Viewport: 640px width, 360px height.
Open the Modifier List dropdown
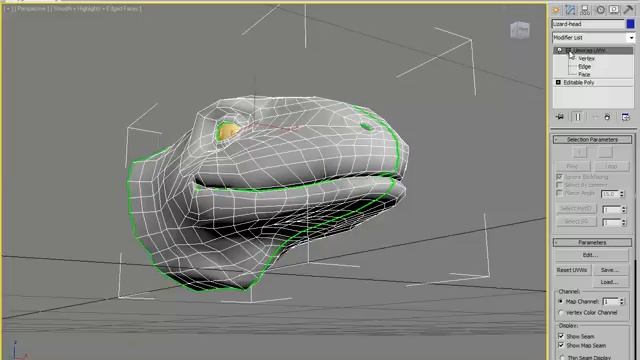click(x=631, y=38)
